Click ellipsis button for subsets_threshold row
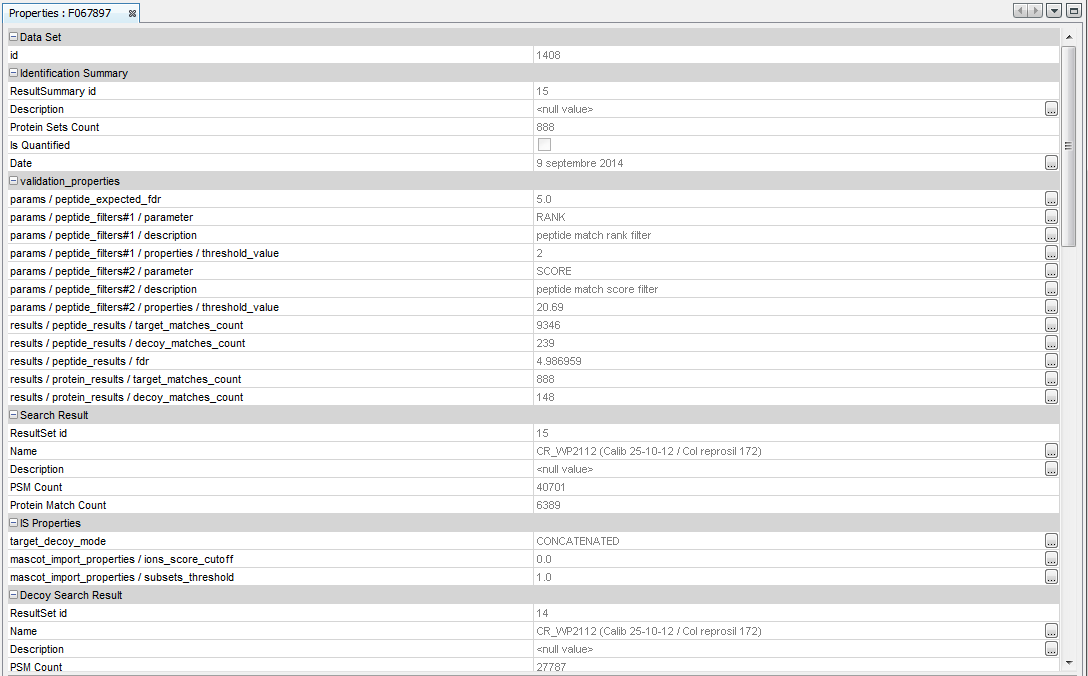Viewport: 1088px width, 676px height. 1051,577
